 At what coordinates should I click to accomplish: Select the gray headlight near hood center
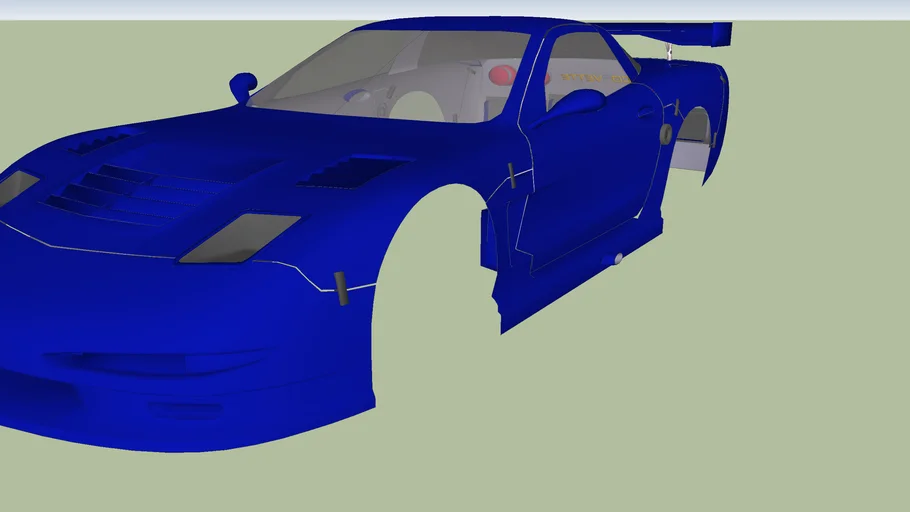tap(240, 239)
